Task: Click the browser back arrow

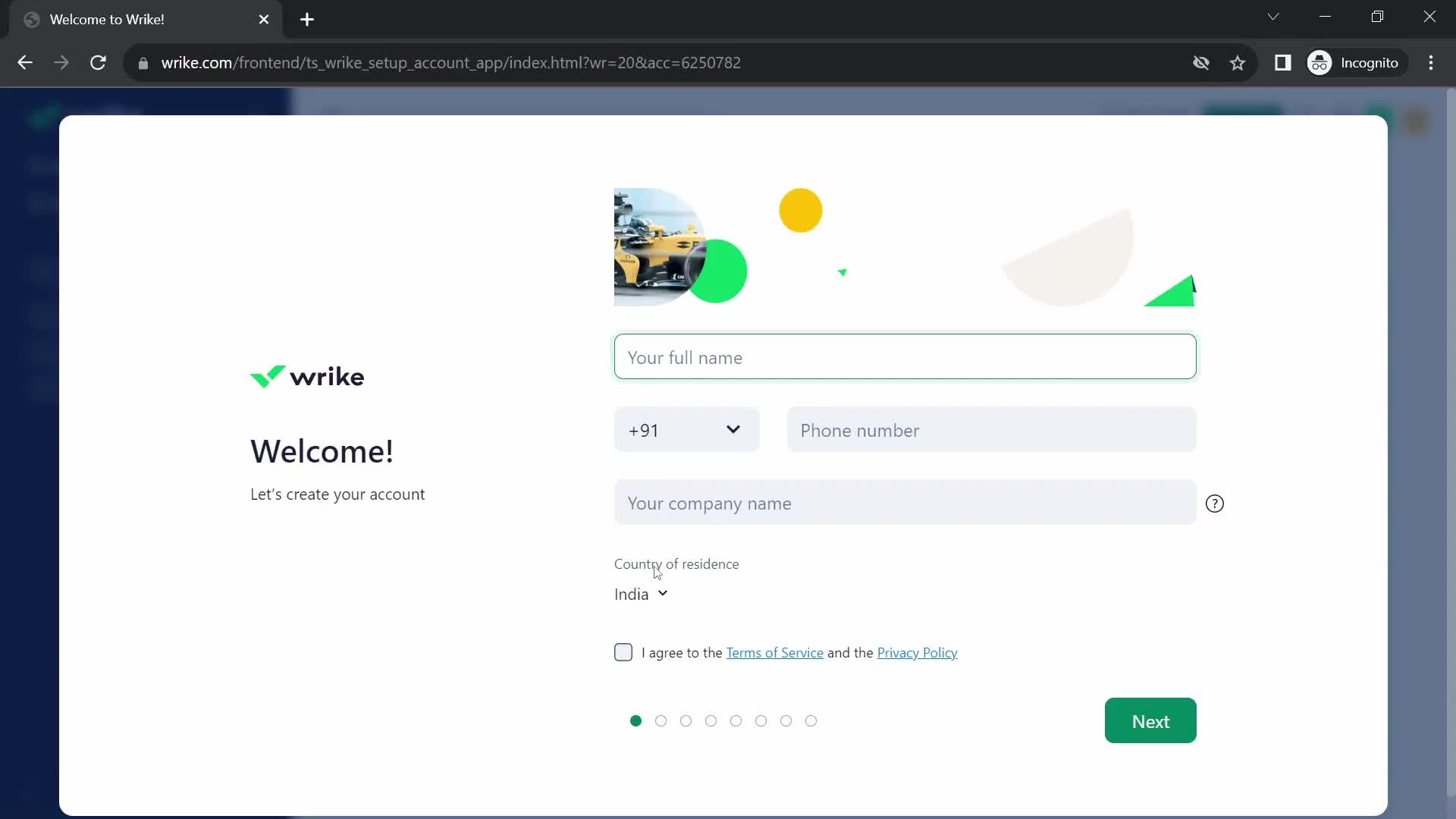Action: 25,63
